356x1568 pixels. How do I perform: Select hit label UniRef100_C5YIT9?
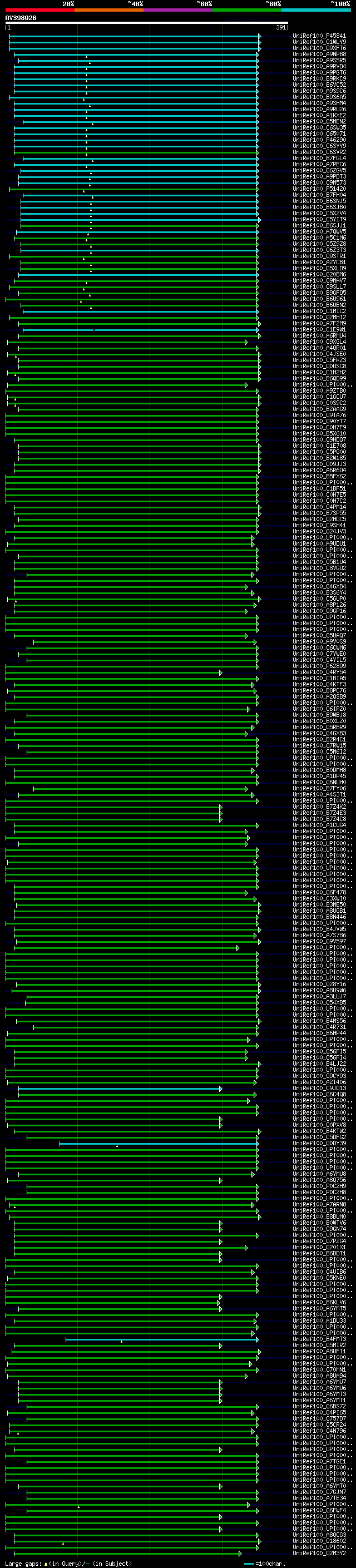pyautogui.click(x=319, y=220)
